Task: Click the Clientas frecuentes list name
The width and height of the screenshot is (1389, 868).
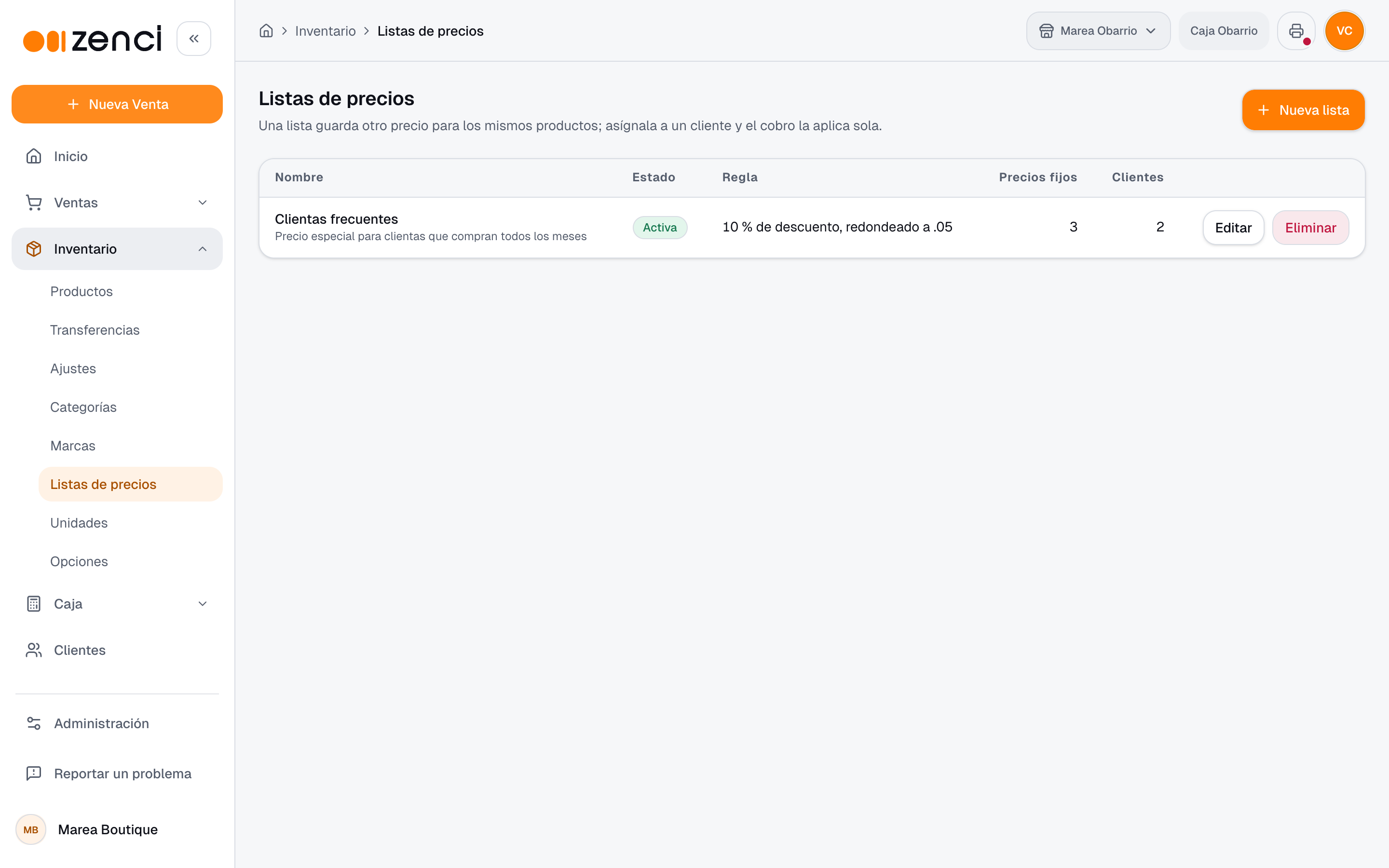Action: pos(336,219)
